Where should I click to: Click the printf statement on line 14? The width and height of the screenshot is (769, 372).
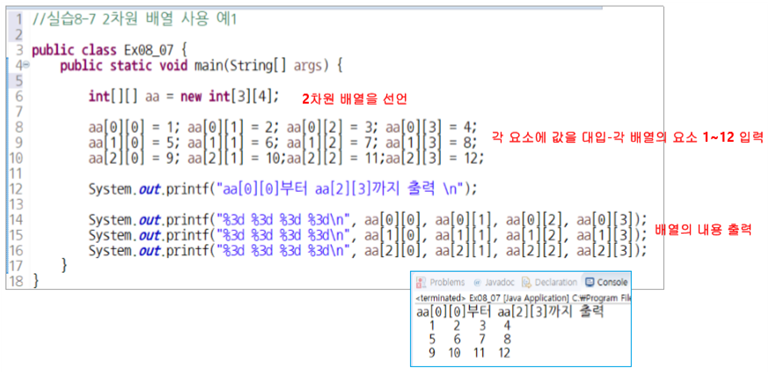coord(368,219)
